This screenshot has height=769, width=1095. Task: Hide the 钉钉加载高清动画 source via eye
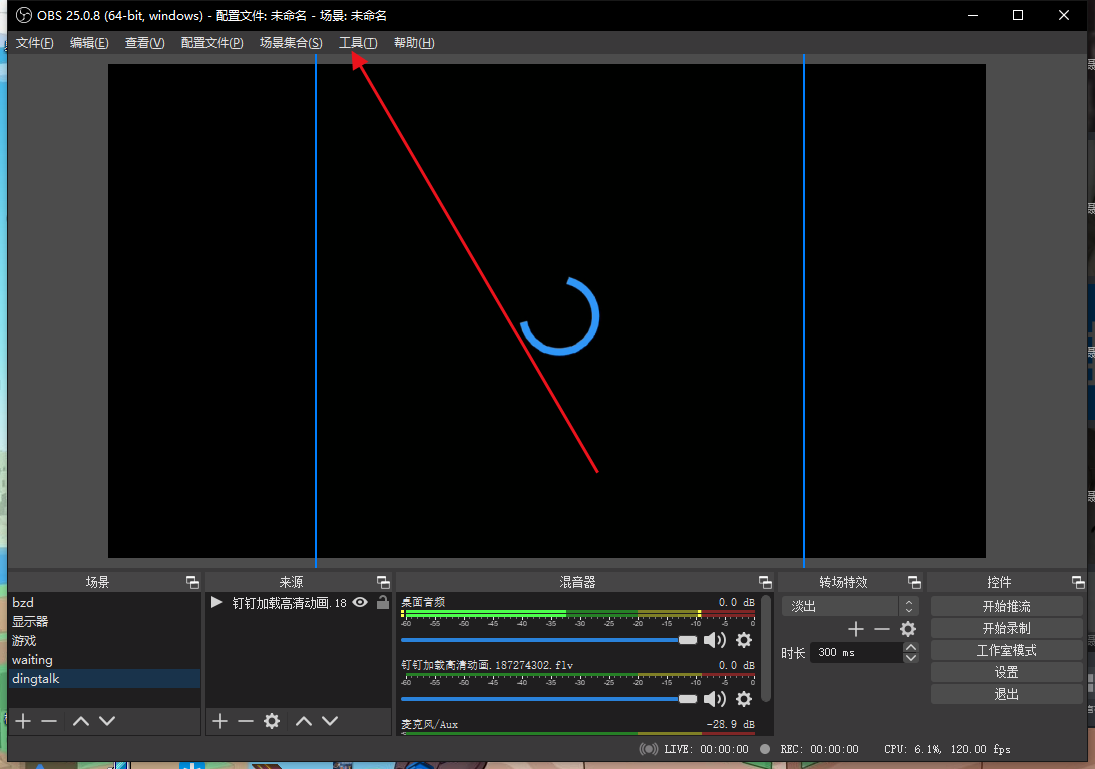(x=360, y=602)
